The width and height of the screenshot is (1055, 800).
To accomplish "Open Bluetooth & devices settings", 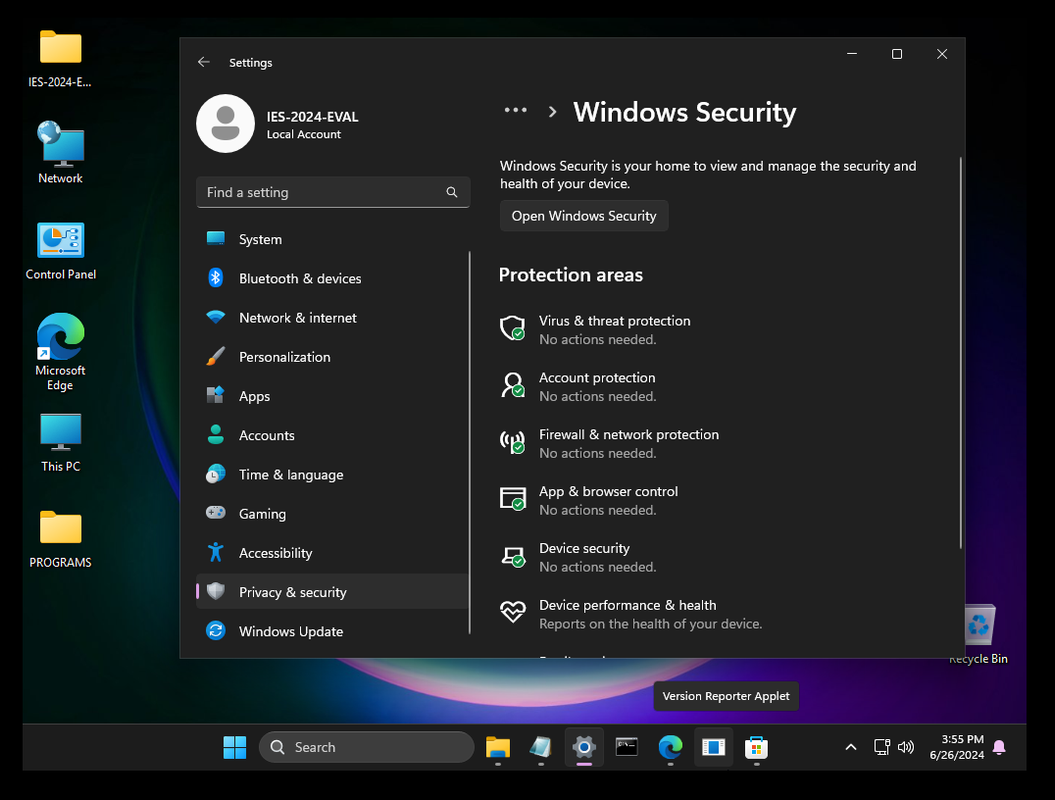I will pyautogui.click(x=332, y=279).
